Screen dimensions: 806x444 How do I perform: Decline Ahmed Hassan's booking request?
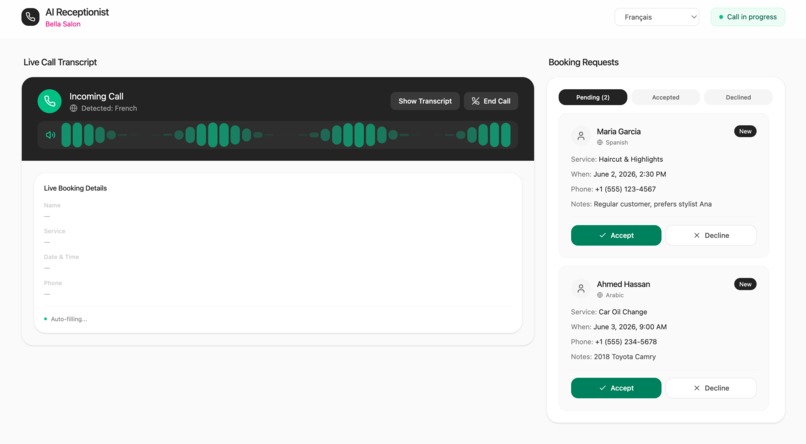point(711,388)
